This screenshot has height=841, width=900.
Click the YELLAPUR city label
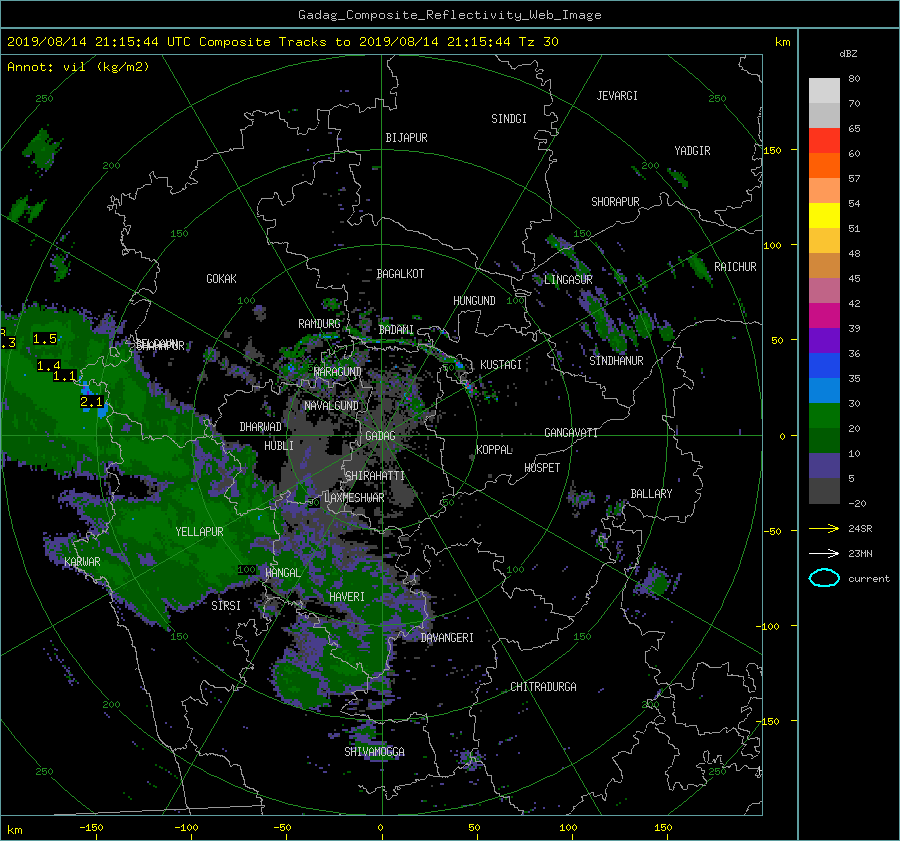199,532
